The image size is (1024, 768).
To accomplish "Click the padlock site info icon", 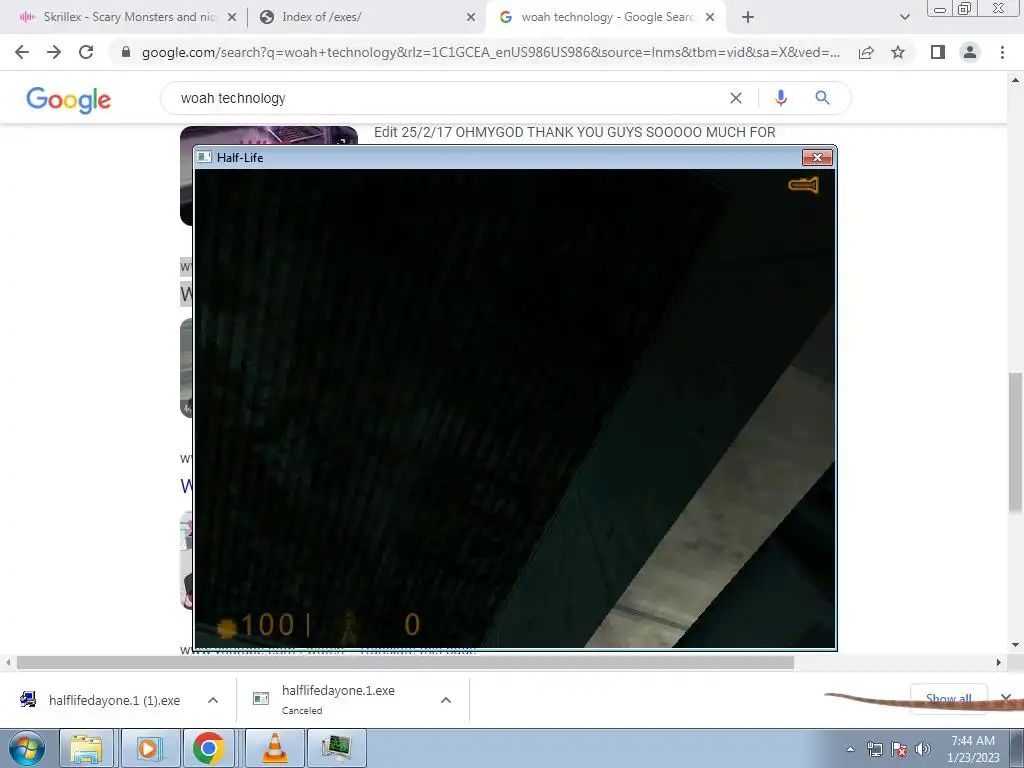I will tap(126, 52).
